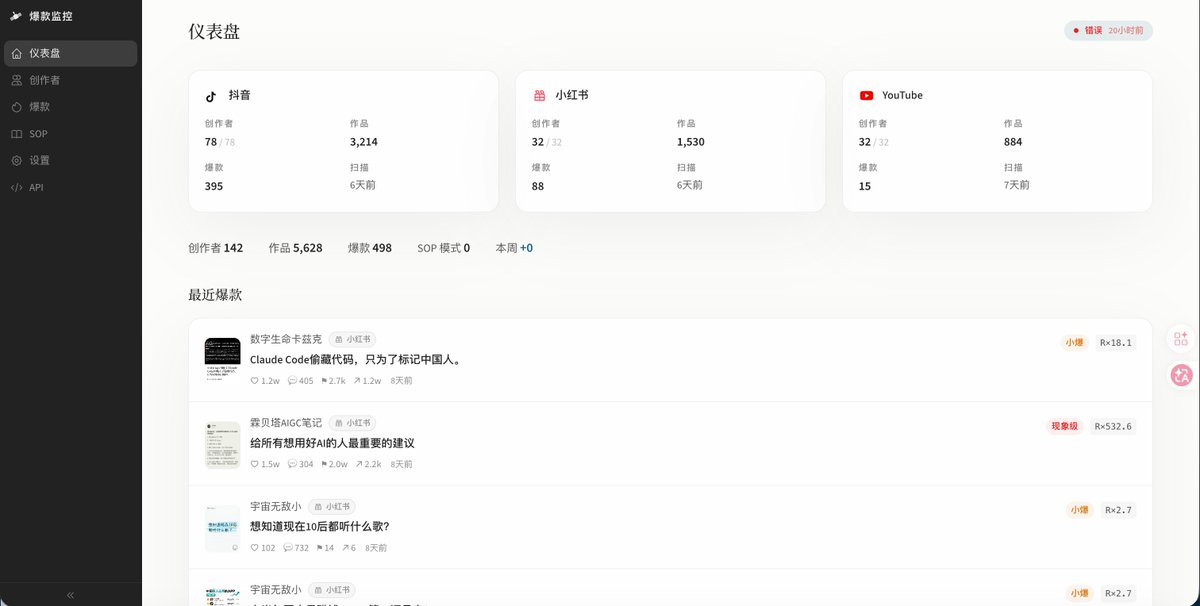Click share icon showing 1.2w
This screenshot has height=606, width=1200.
358,381
